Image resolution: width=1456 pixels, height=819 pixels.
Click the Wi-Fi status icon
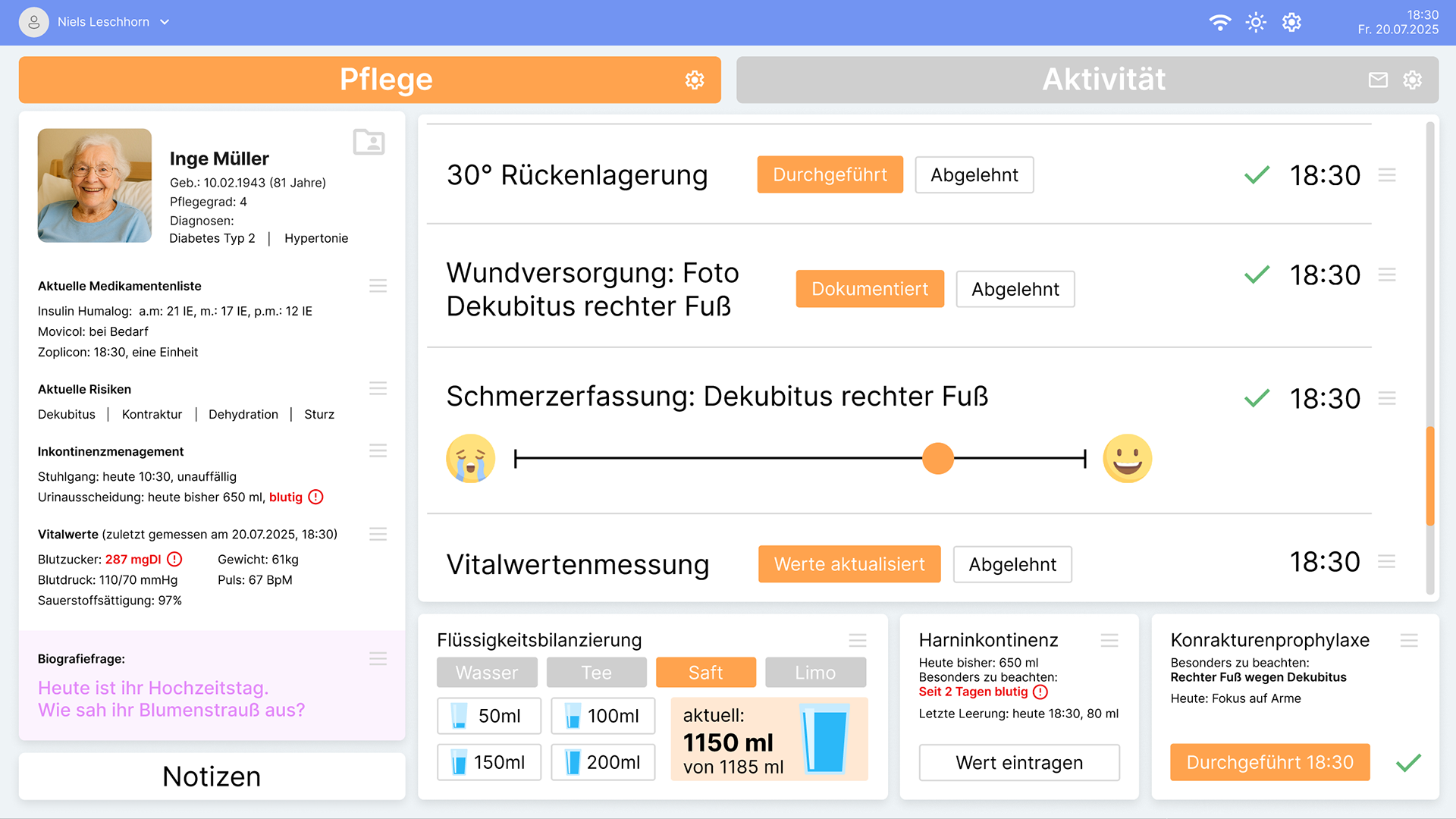1219,22
